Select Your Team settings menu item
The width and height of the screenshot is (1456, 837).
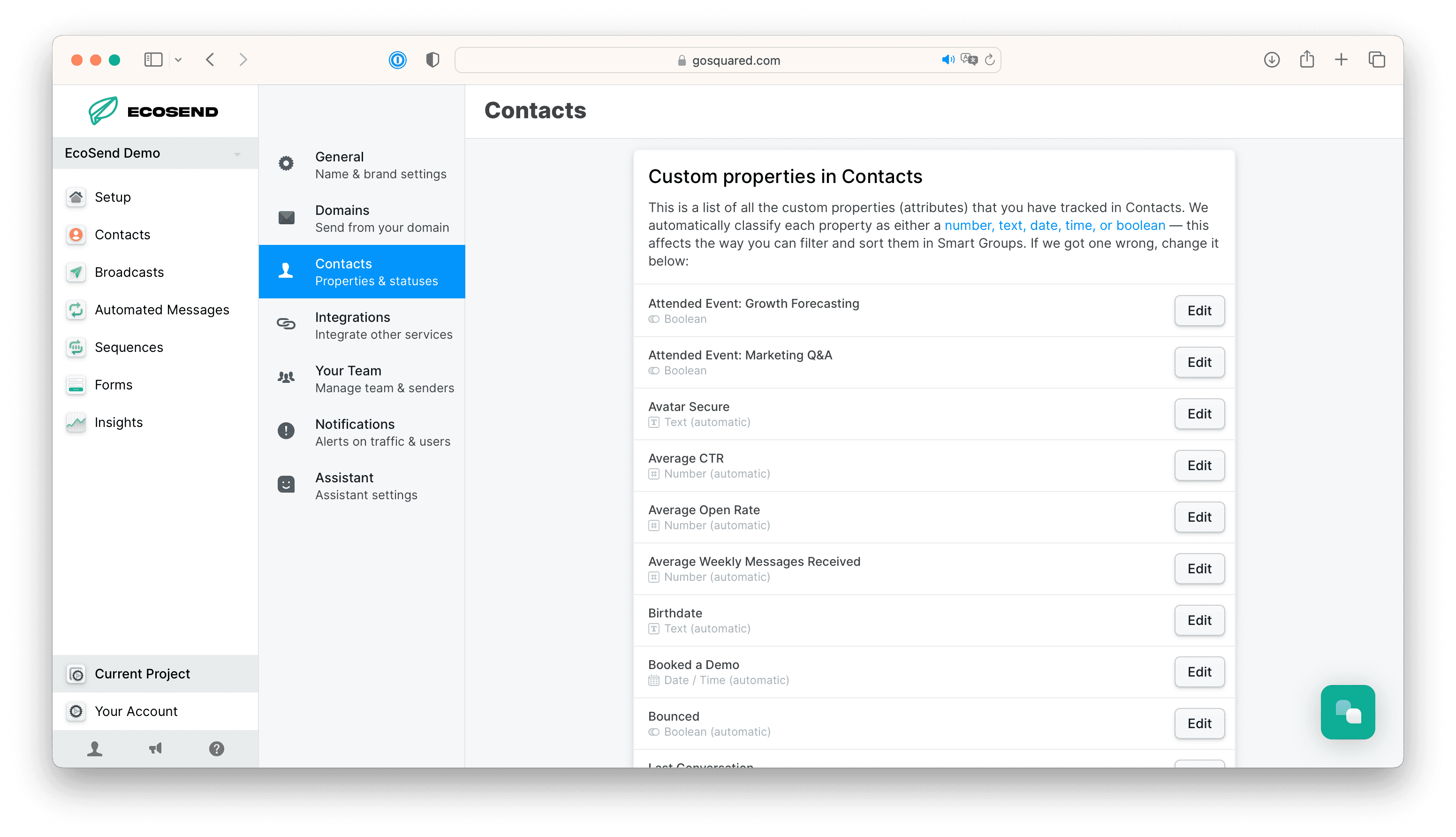(362, 379)
